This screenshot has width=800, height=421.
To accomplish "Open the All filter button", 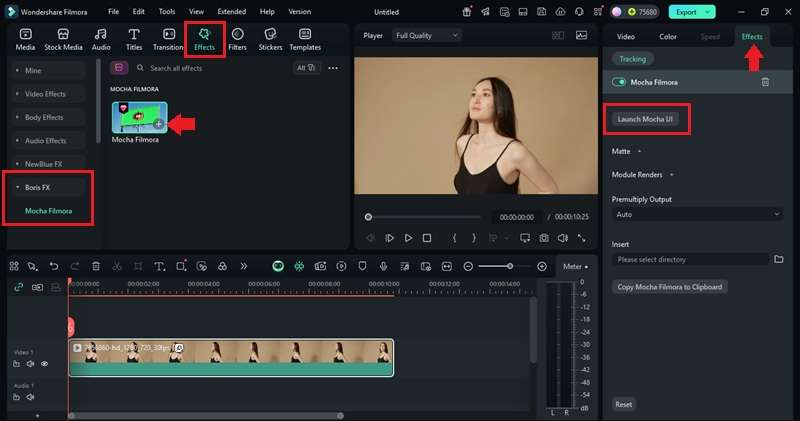I will point(306,67).
